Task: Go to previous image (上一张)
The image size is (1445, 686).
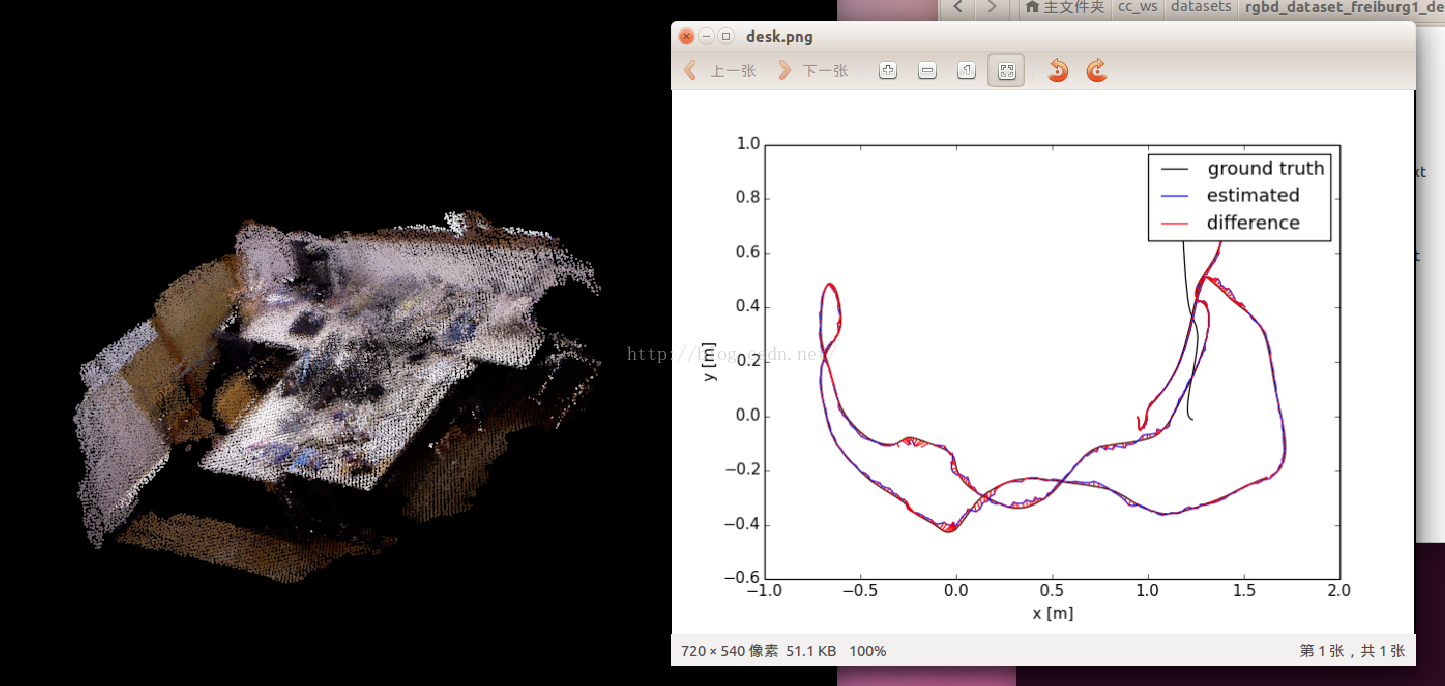Action: [x=720, y=71]
